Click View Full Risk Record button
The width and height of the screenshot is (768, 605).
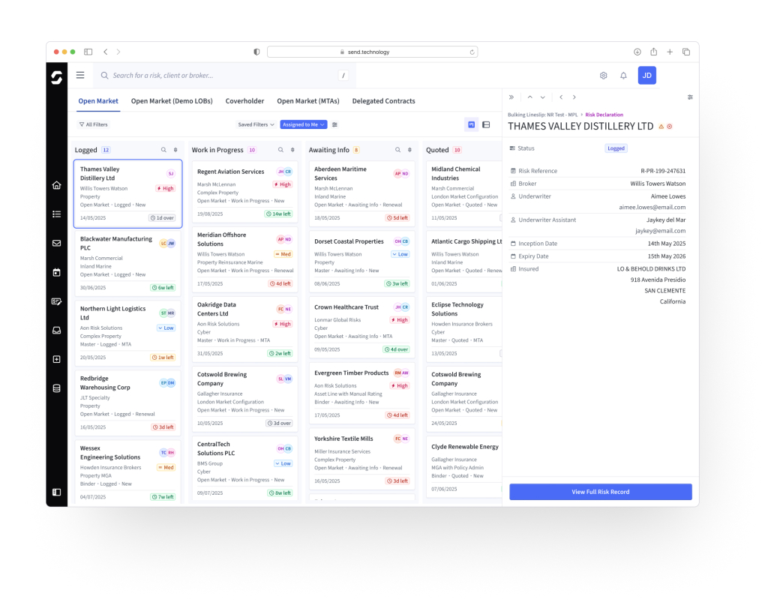tap(600, 492)
